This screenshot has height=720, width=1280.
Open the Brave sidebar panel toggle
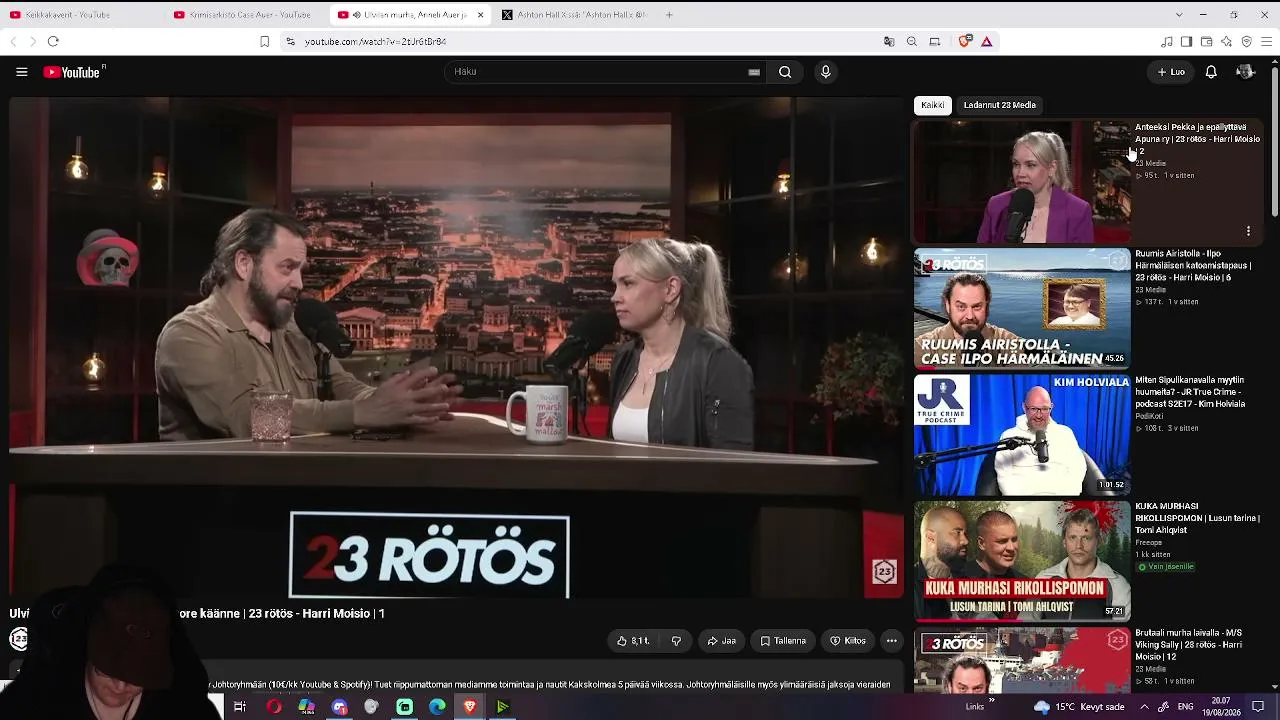click(x=1186, y=41)
